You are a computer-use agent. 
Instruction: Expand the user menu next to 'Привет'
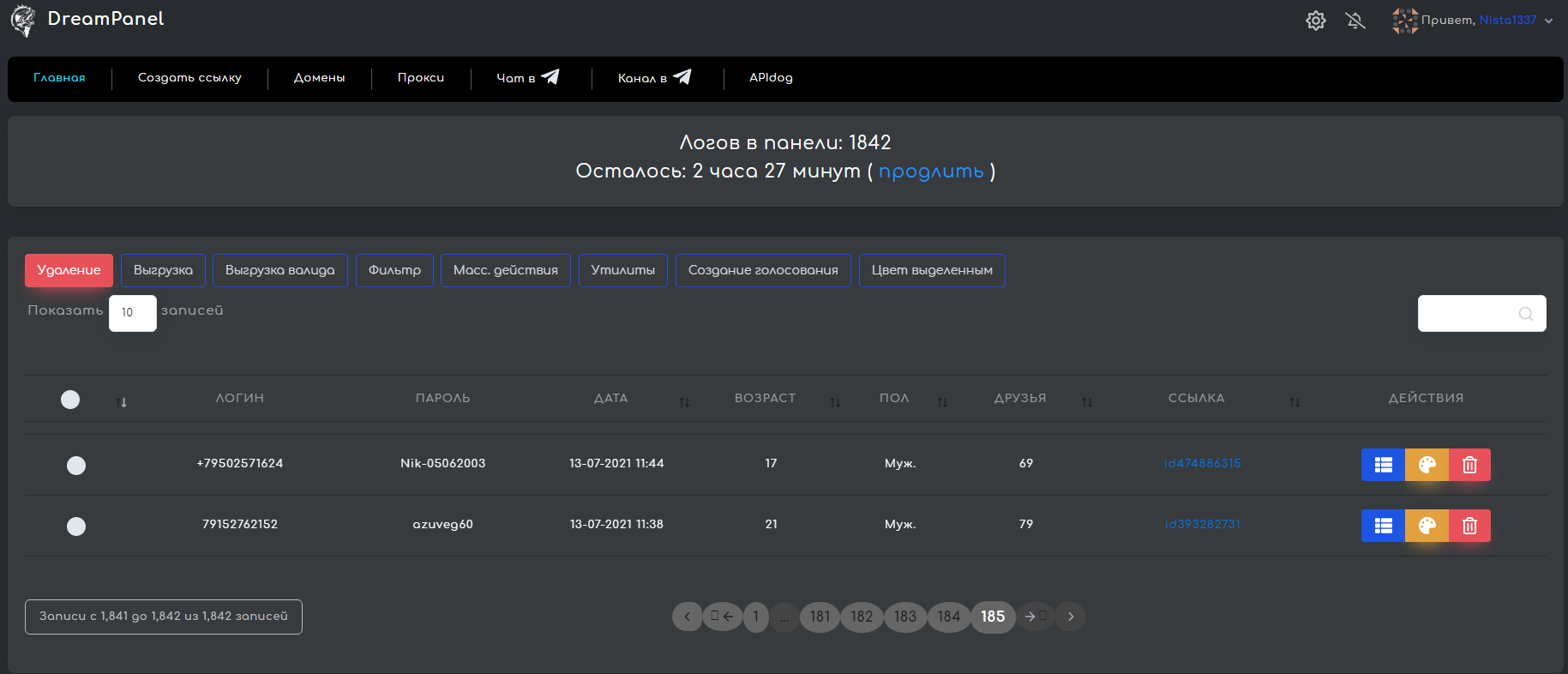point(1548,21)
